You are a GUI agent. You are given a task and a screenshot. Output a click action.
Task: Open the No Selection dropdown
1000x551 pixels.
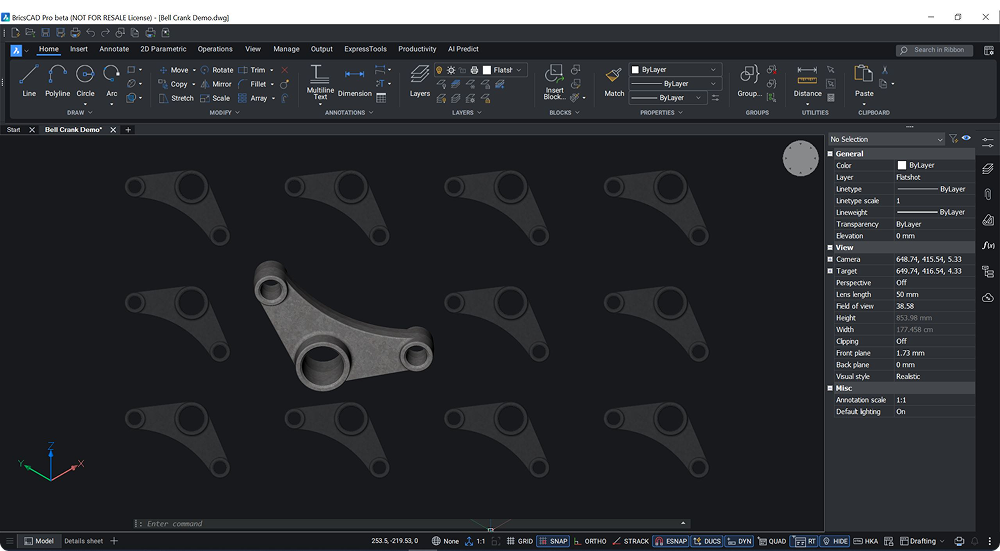pos(886,139)
